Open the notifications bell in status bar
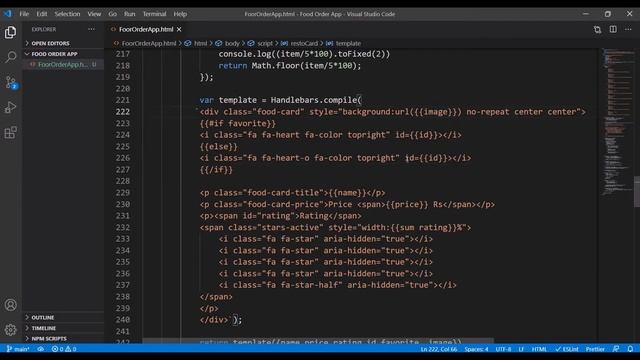 [x=630, y=349]
